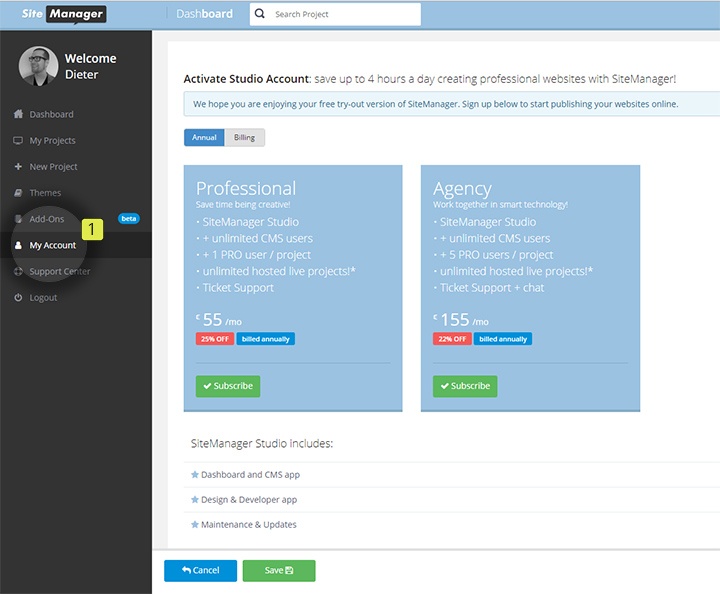Click inside the Search Project field
This screenshot has height=594, width=720.
coord(335,14)
